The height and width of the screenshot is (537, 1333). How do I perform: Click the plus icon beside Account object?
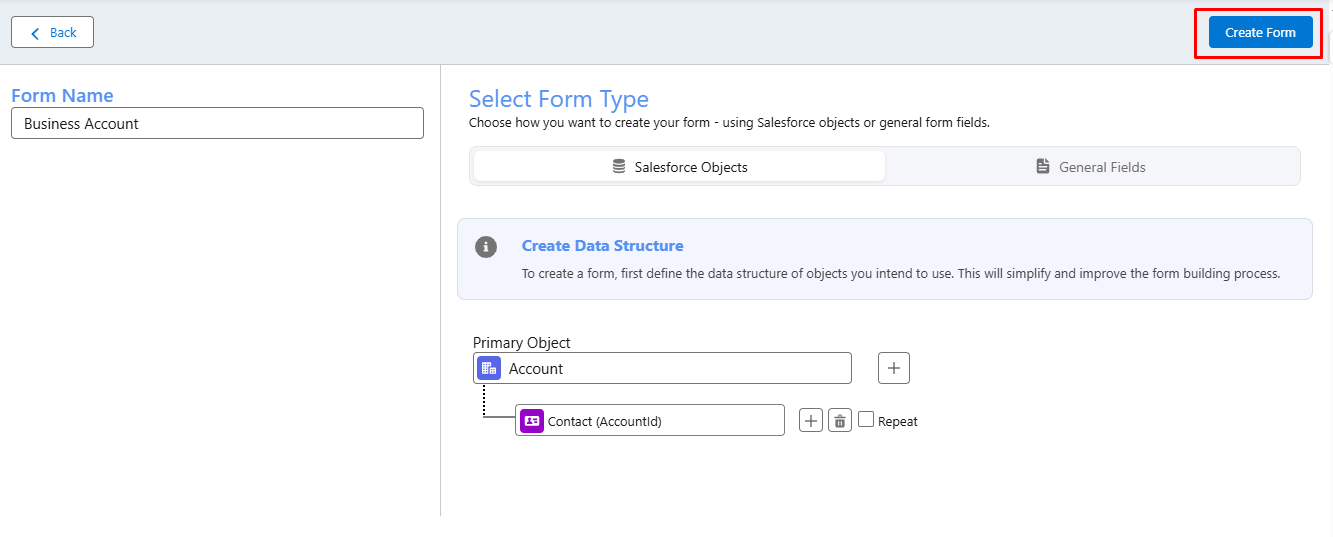(x=894, y=368)
